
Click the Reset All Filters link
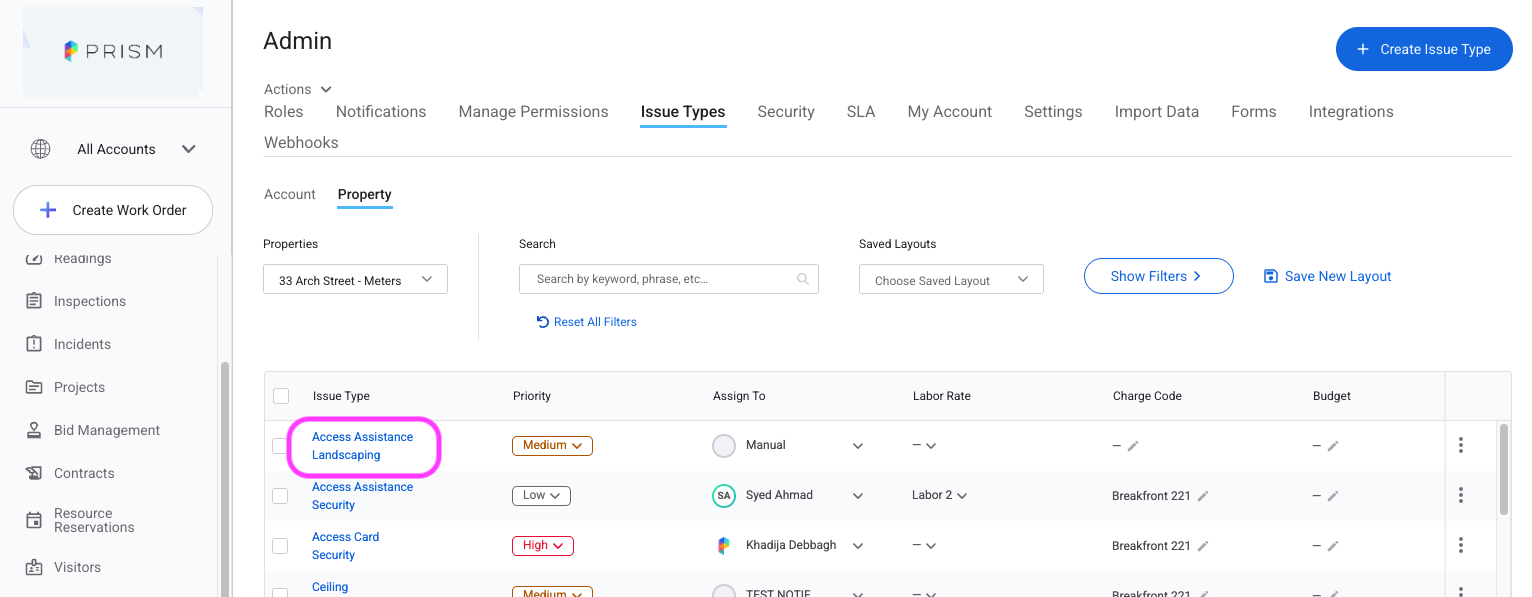coord(587,321)
